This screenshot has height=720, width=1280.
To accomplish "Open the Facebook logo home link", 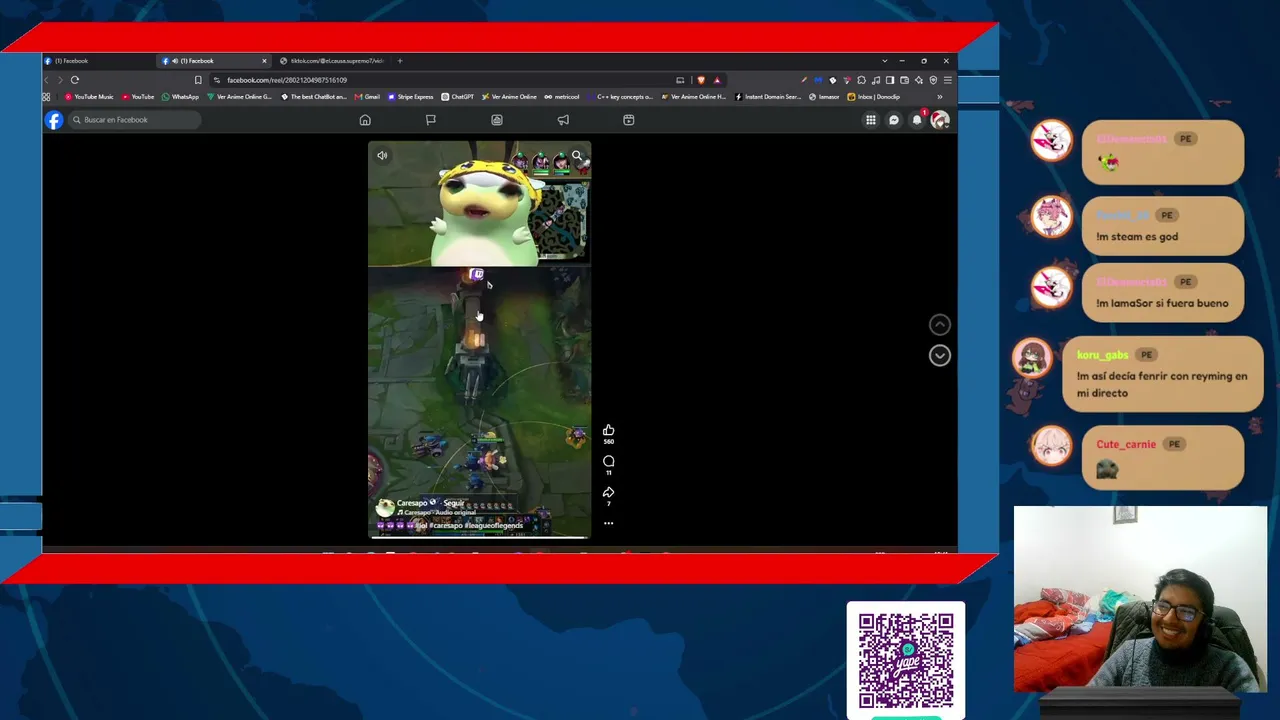I will 54,120.
